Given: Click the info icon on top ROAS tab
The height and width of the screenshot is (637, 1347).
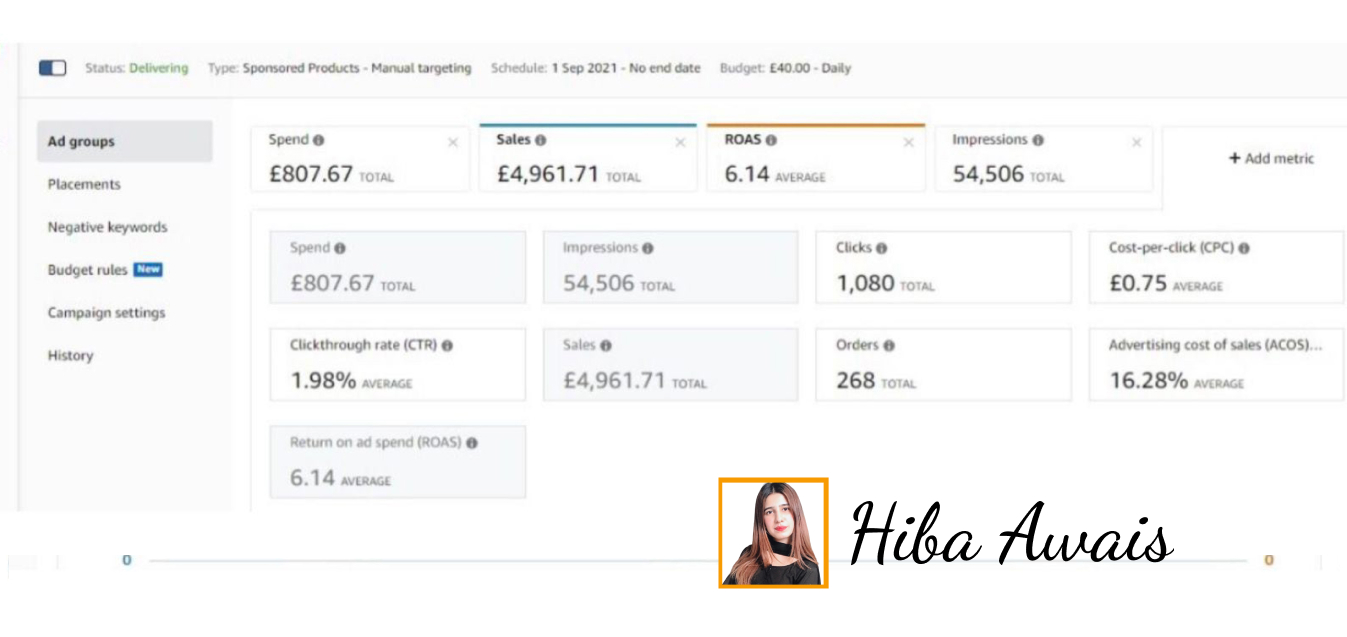Looking at the screenshot, I should click(771, 141).
